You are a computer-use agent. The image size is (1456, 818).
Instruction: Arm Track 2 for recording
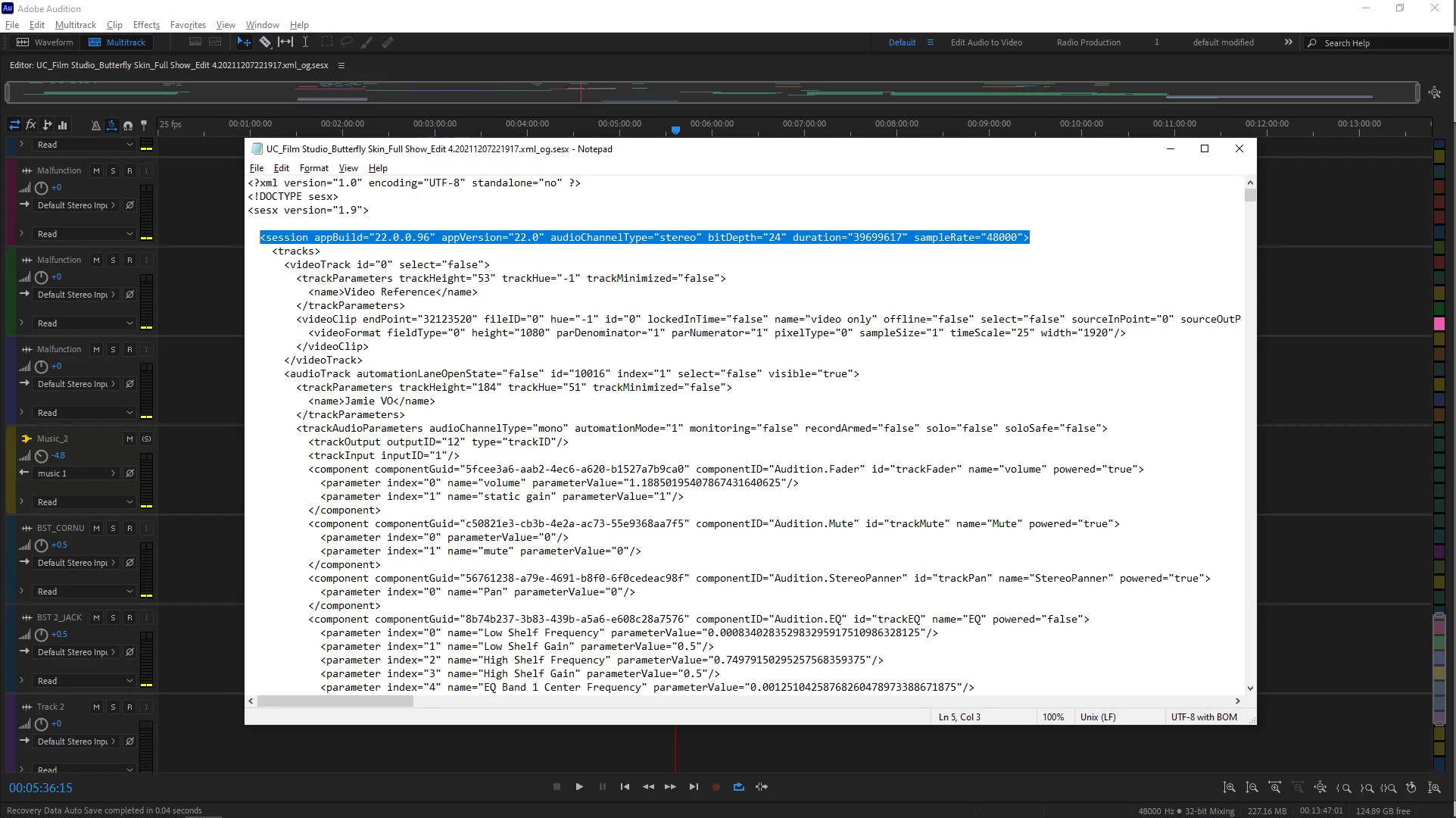(129, 707)
